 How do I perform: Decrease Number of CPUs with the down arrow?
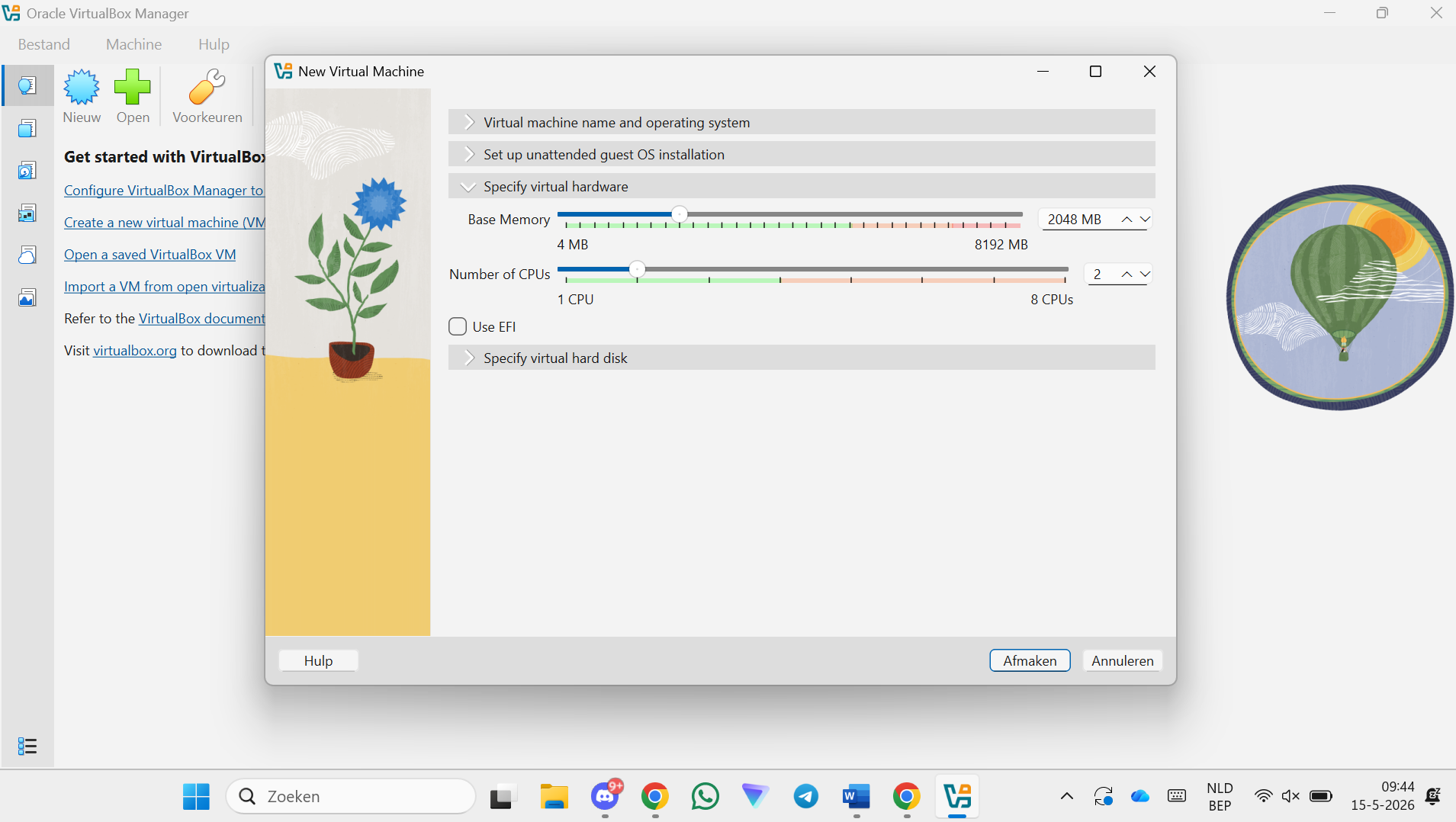(x=1145, y=275)
